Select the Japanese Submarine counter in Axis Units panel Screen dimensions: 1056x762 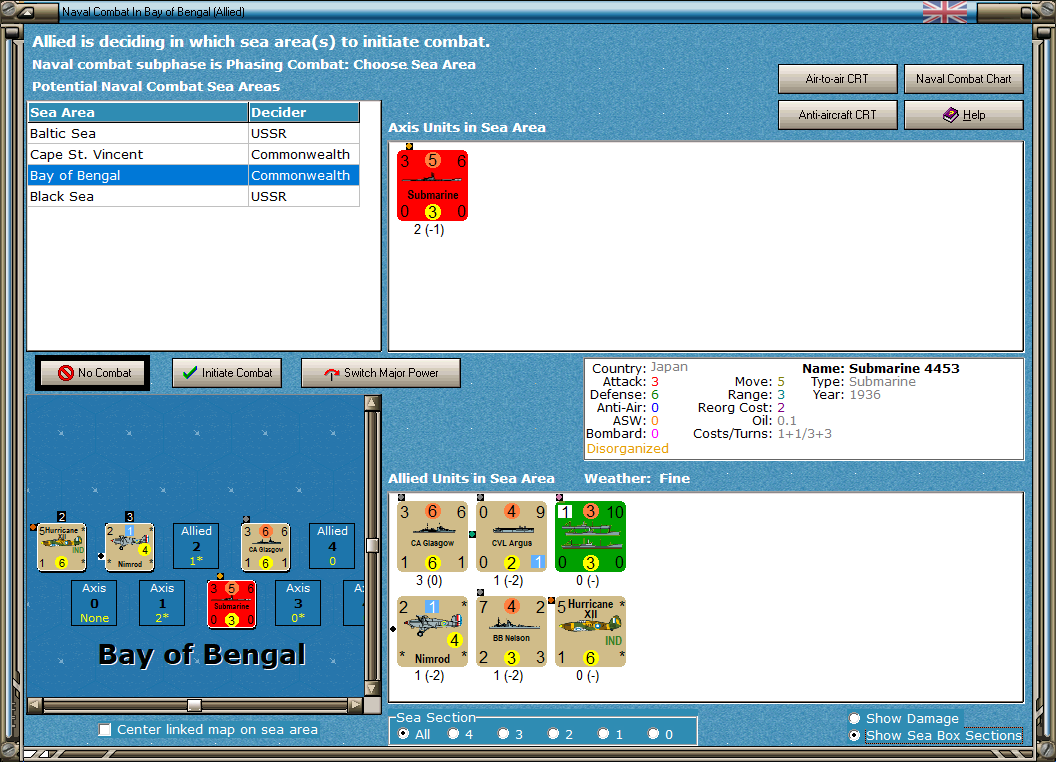click(x=432, y=185)
